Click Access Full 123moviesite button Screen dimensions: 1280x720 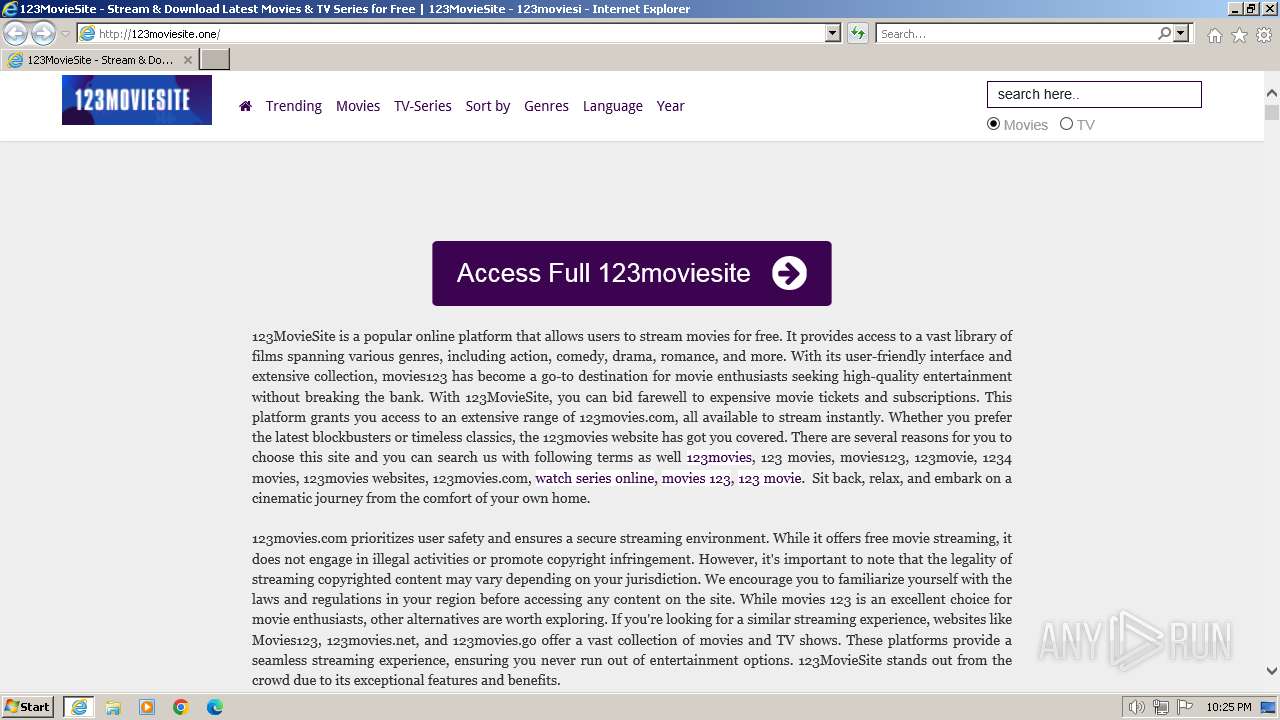pos(632,273)
